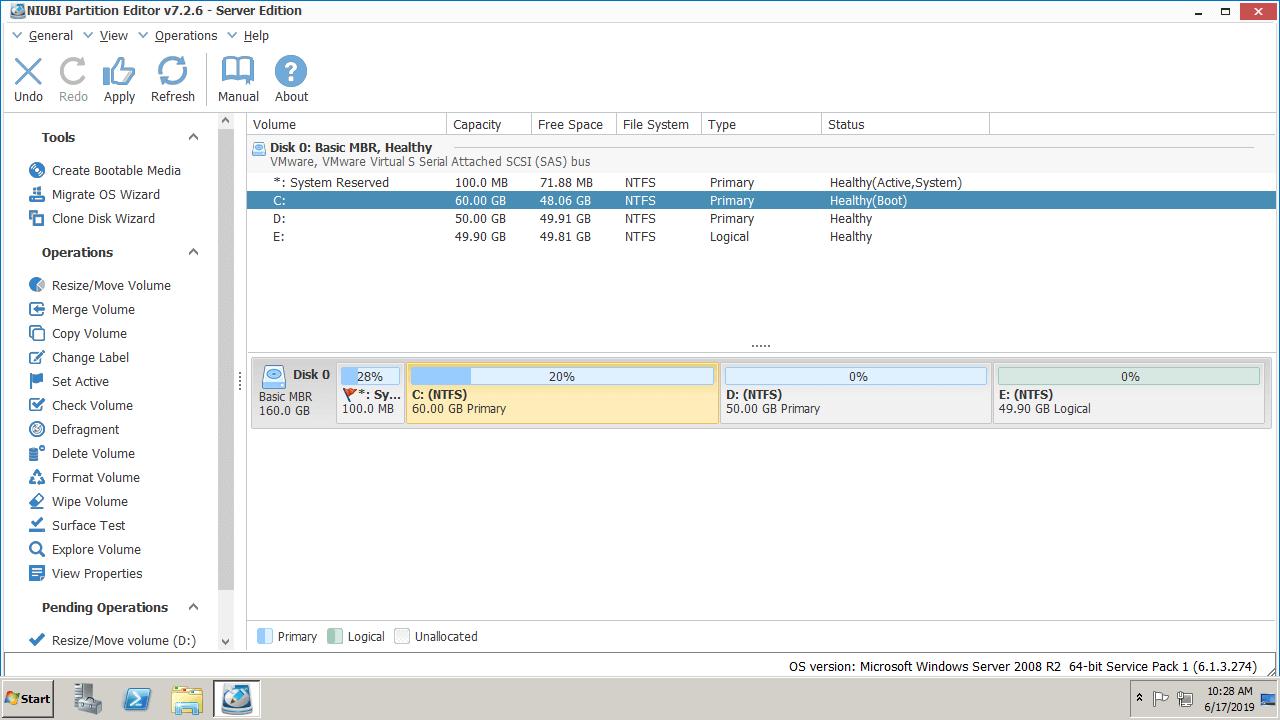1280x720 pixels.
Task: Click the Windows Start button
Action: (x=28, y=699)
